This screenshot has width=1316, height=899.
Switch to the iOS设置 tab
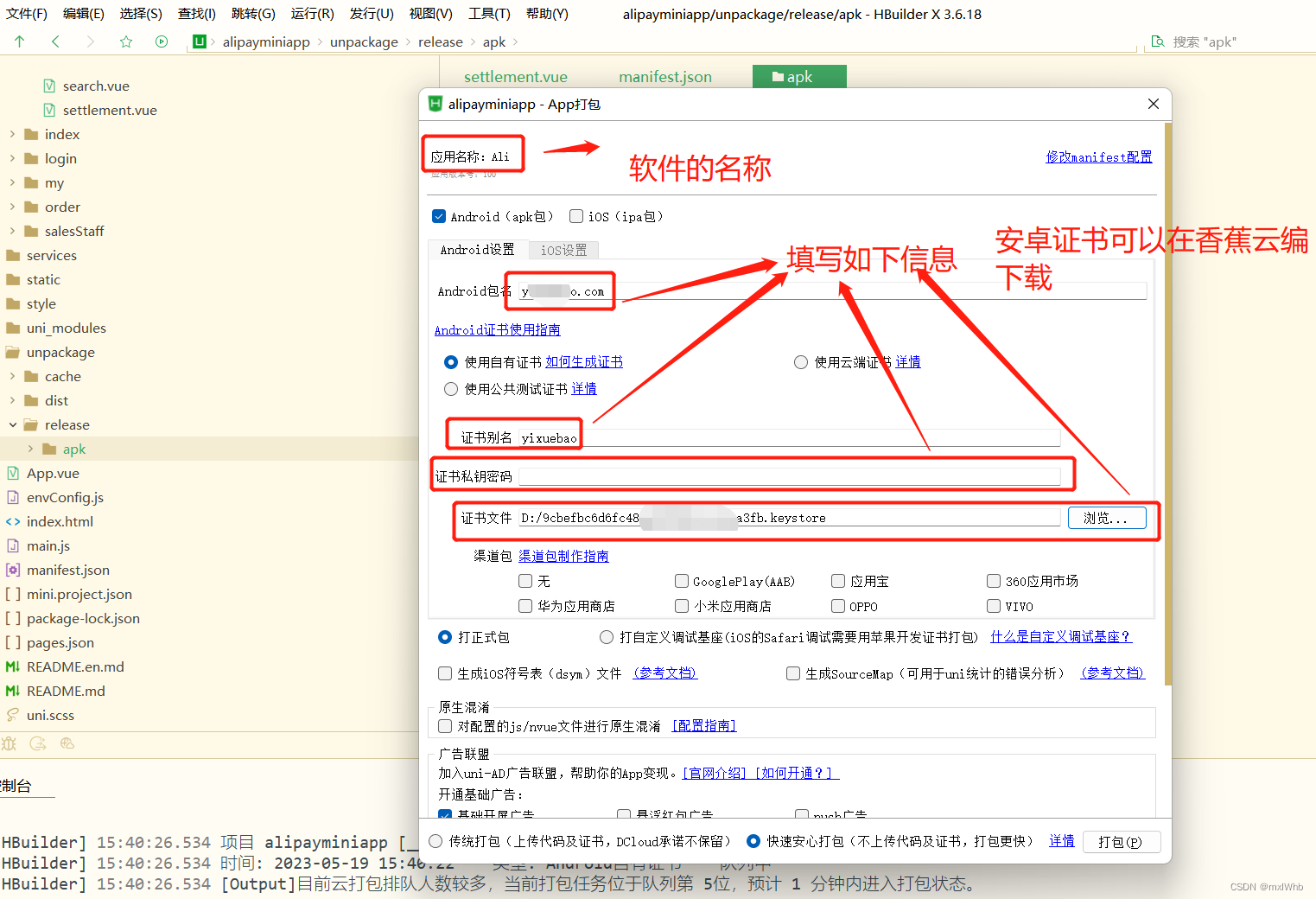(564, 250)
